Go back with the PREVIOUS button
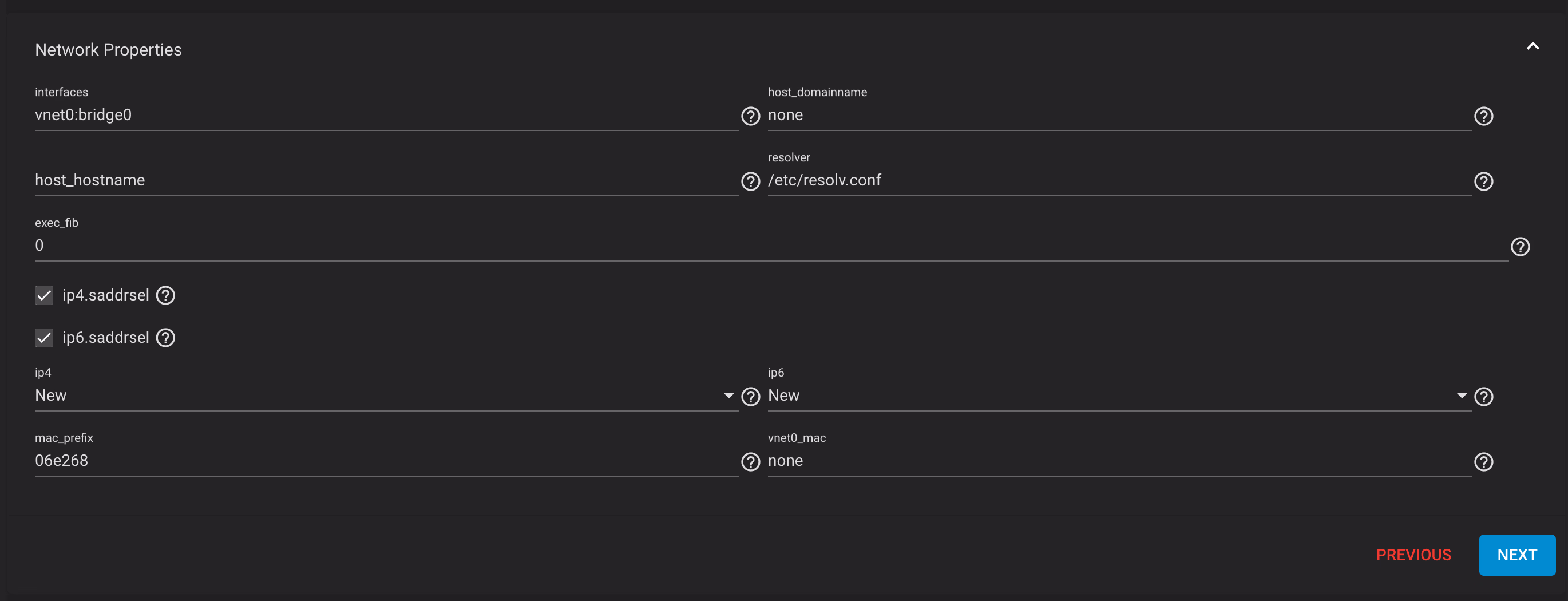 1413,555
